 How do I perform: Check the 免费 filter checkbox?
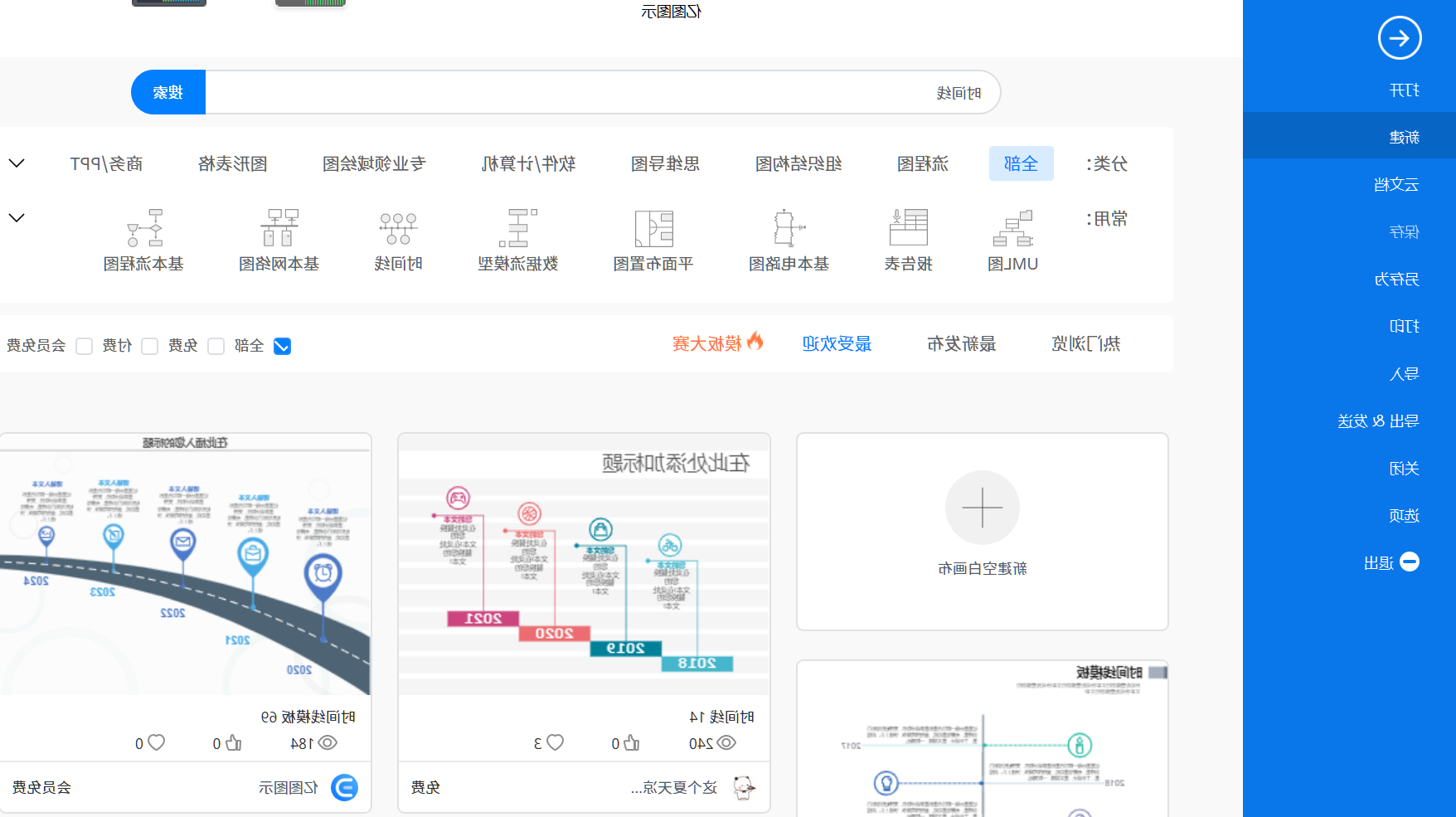click(x=216, y=346)
